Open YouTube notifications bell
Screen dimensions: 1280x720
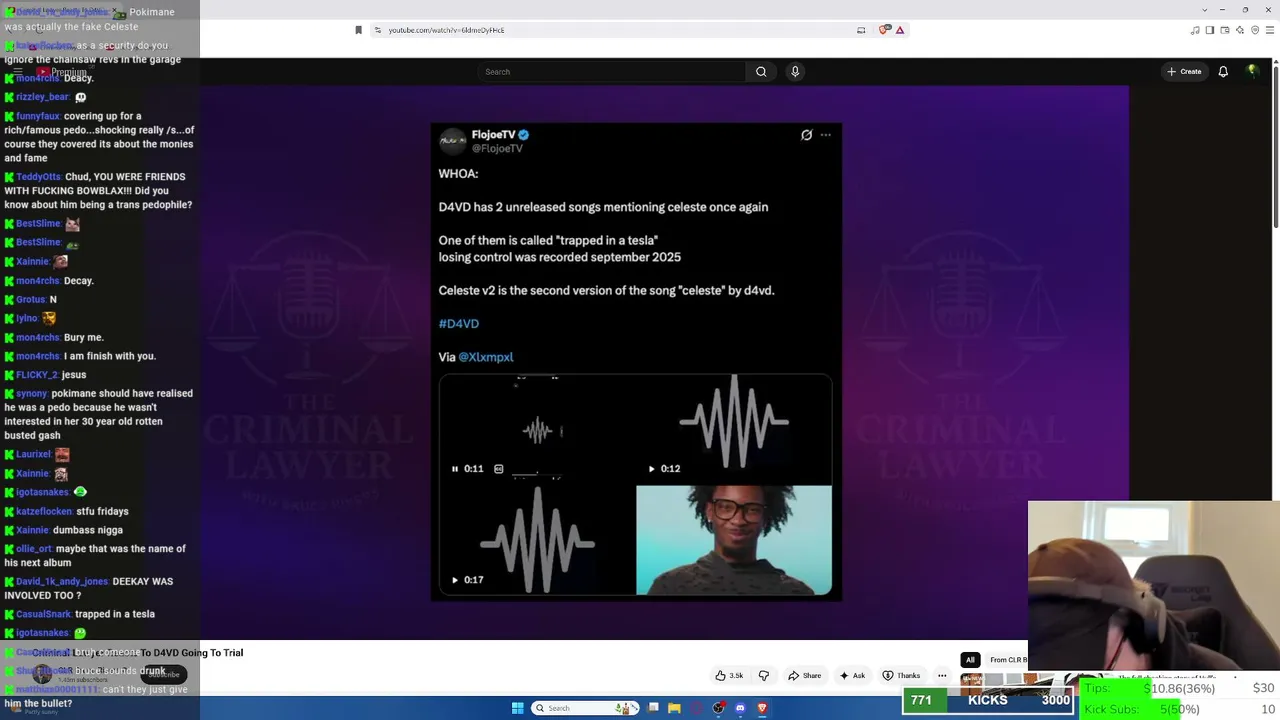click(1223, 72)
